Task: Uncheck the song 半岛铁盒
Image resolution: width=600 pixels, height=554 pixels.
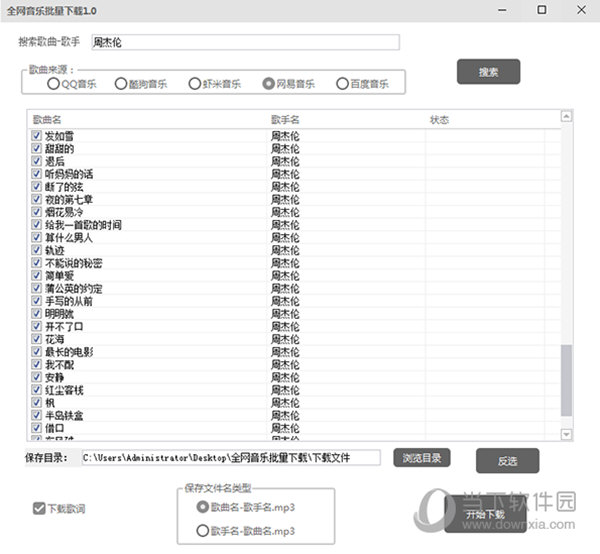Action: point(36,415)
